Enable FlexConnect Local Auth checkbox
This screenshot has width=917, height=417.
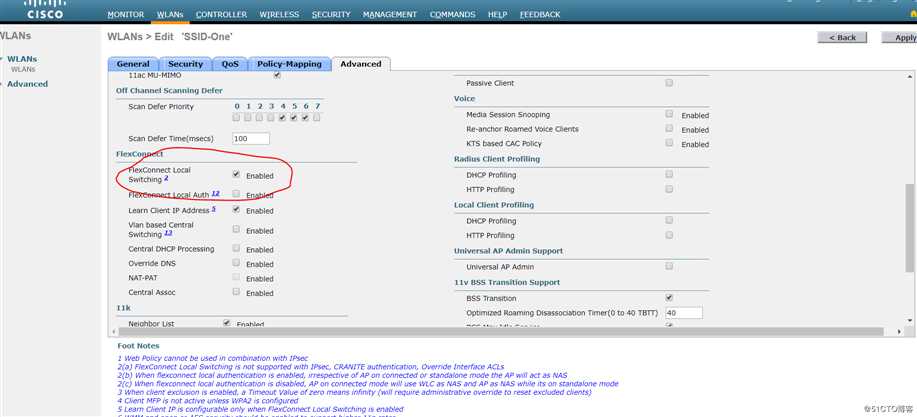pyautogui.click(x=236, y=193)
